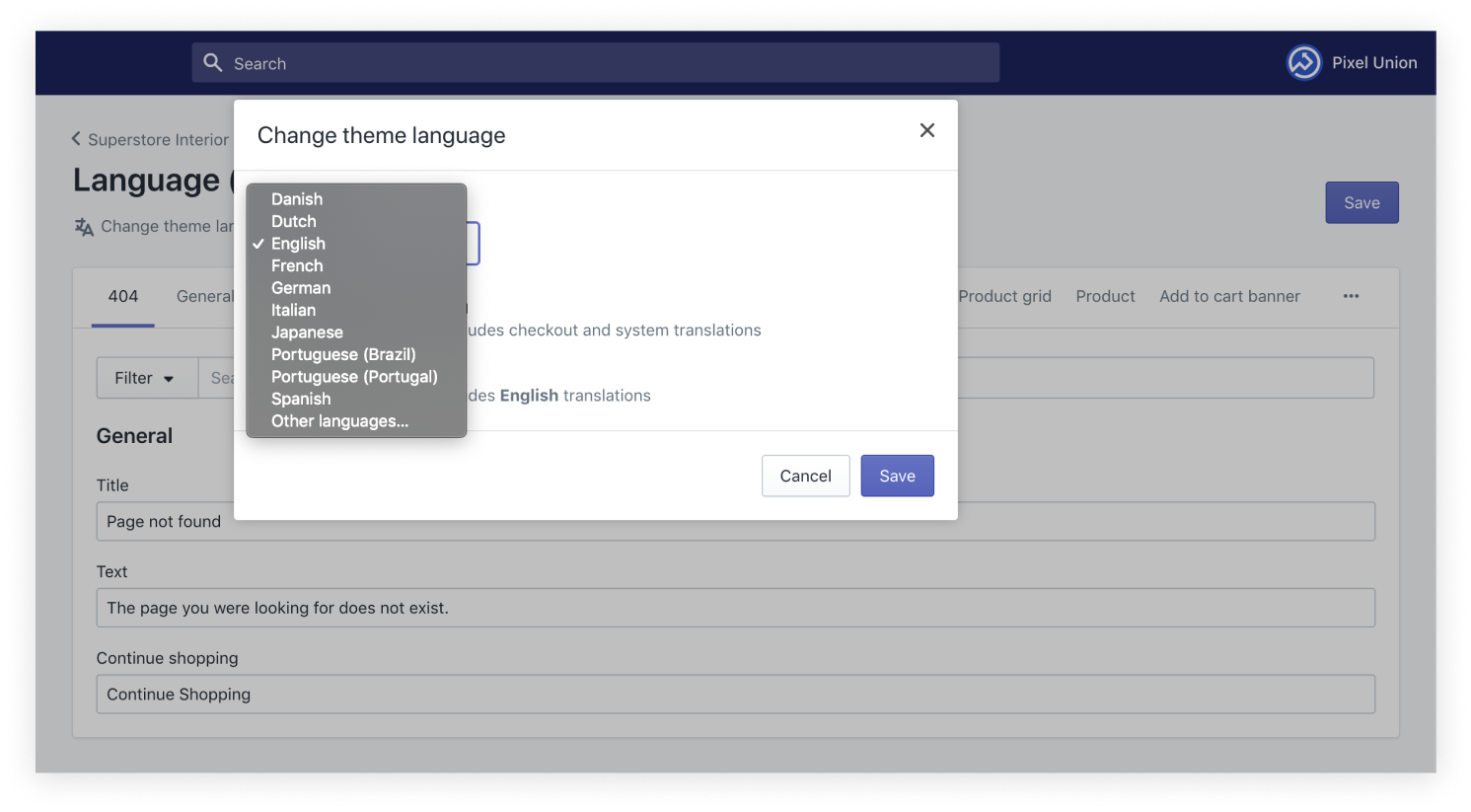Choose Other languages... option
The image size is (1471, 812).
click(339, 421)
